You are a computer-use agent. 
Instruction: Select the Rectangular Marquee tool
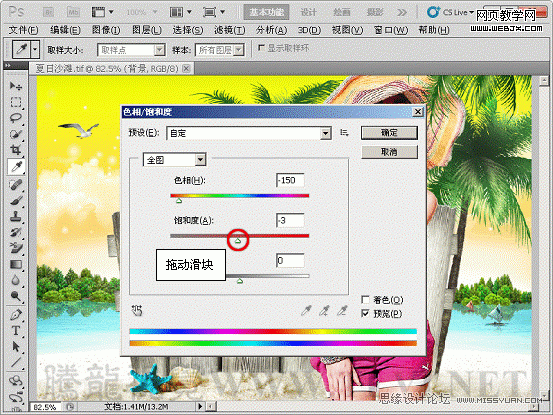pos(16,102)
